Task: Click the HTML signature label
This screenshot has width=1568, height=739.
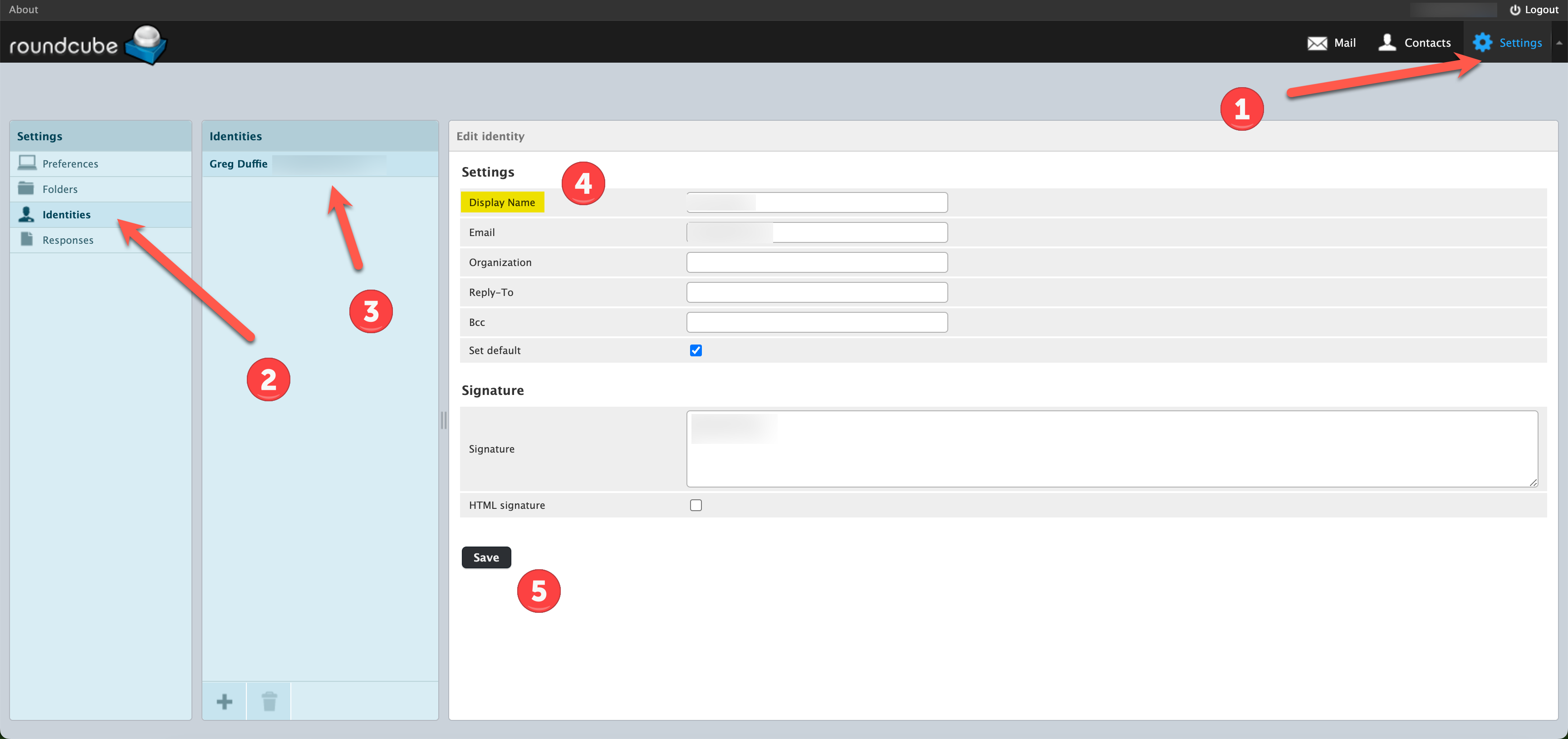Action: coord(506,505)
